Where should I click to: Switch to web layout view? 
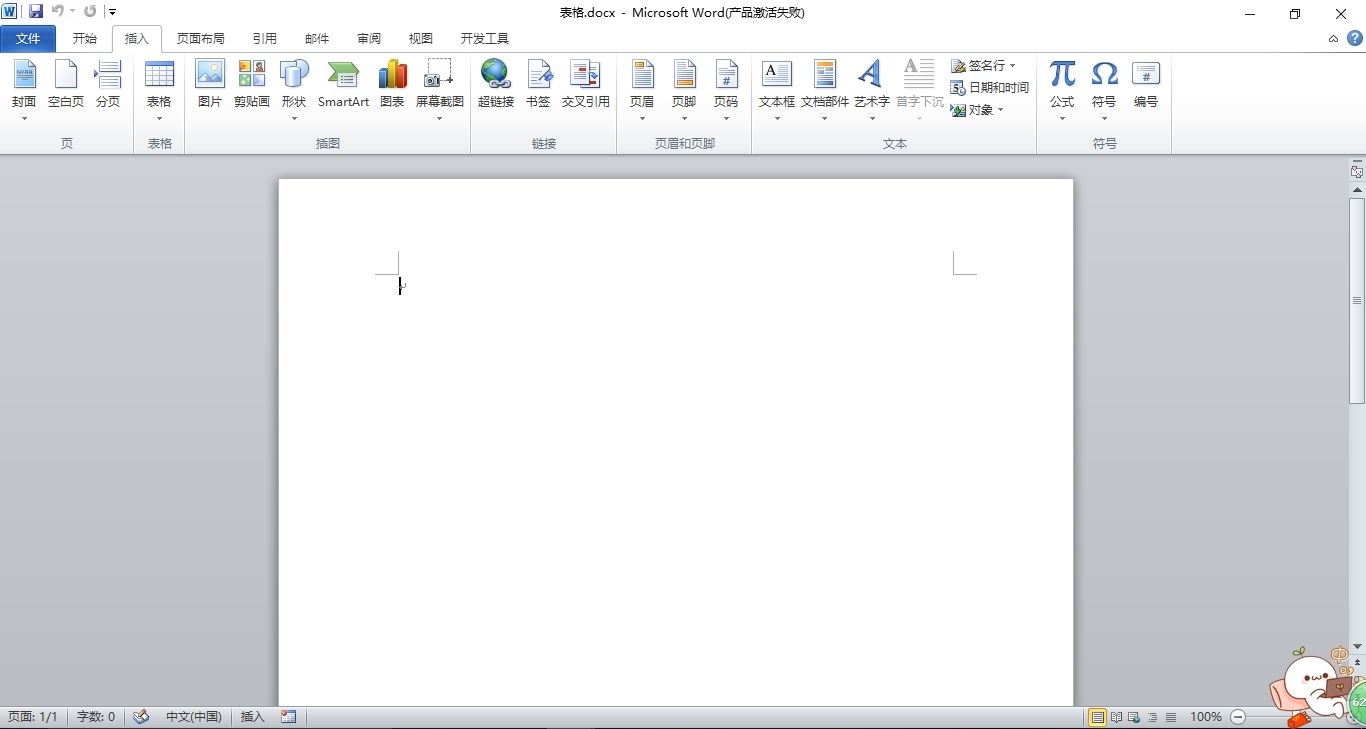pos(1134,717)
